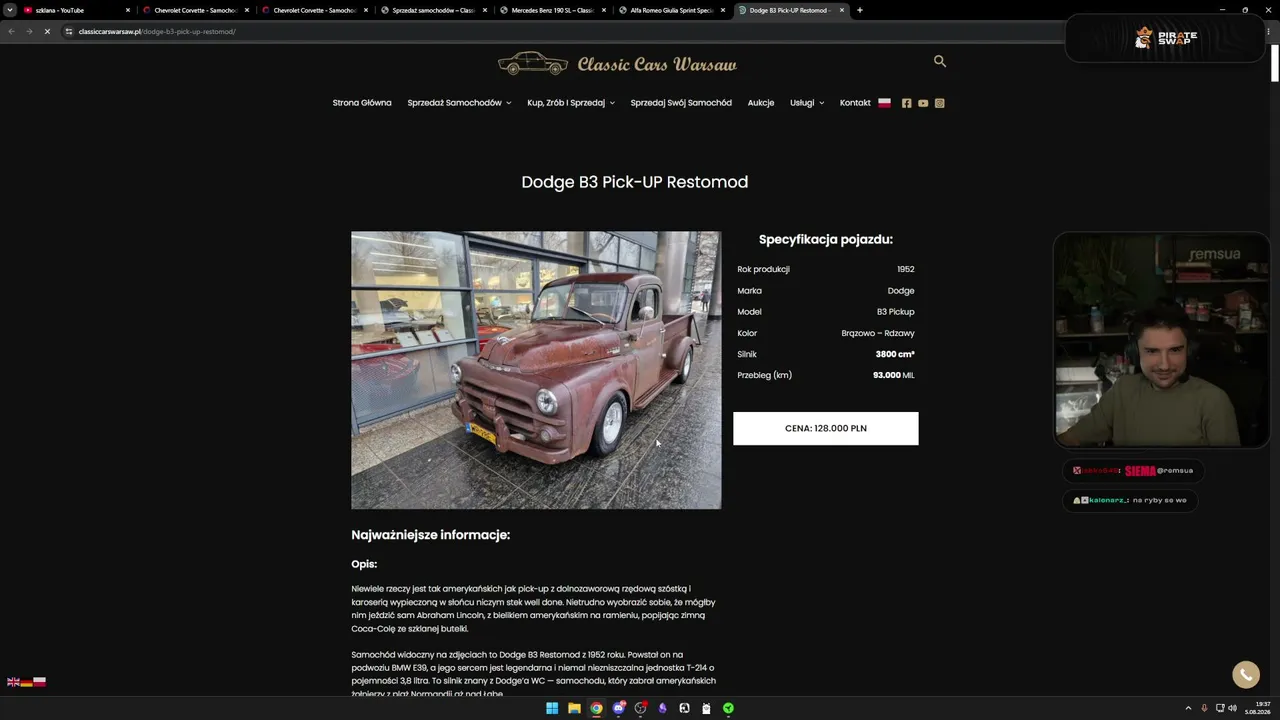The image size is (1280, 720).
Task: Click the page's vertical scrollbar thumb
Action: 1275,63
